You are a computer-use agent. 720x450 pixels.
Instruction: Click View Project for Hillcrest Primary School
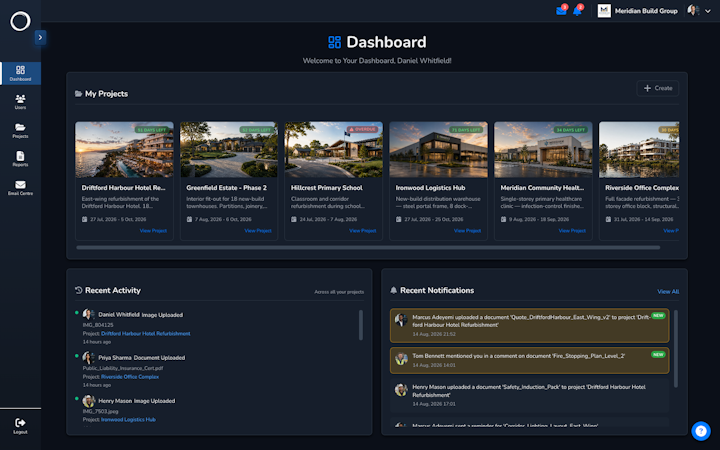click(x=362, y=231)
